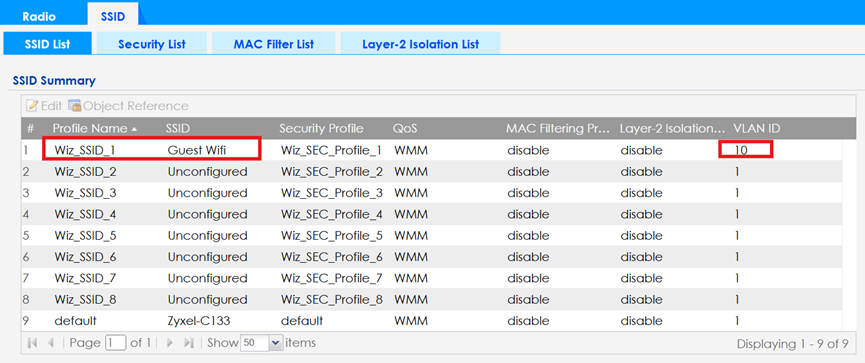Viewport: 865px width, 363px height.
Task: Click the Security Profile column header
Action: [321, 129]
